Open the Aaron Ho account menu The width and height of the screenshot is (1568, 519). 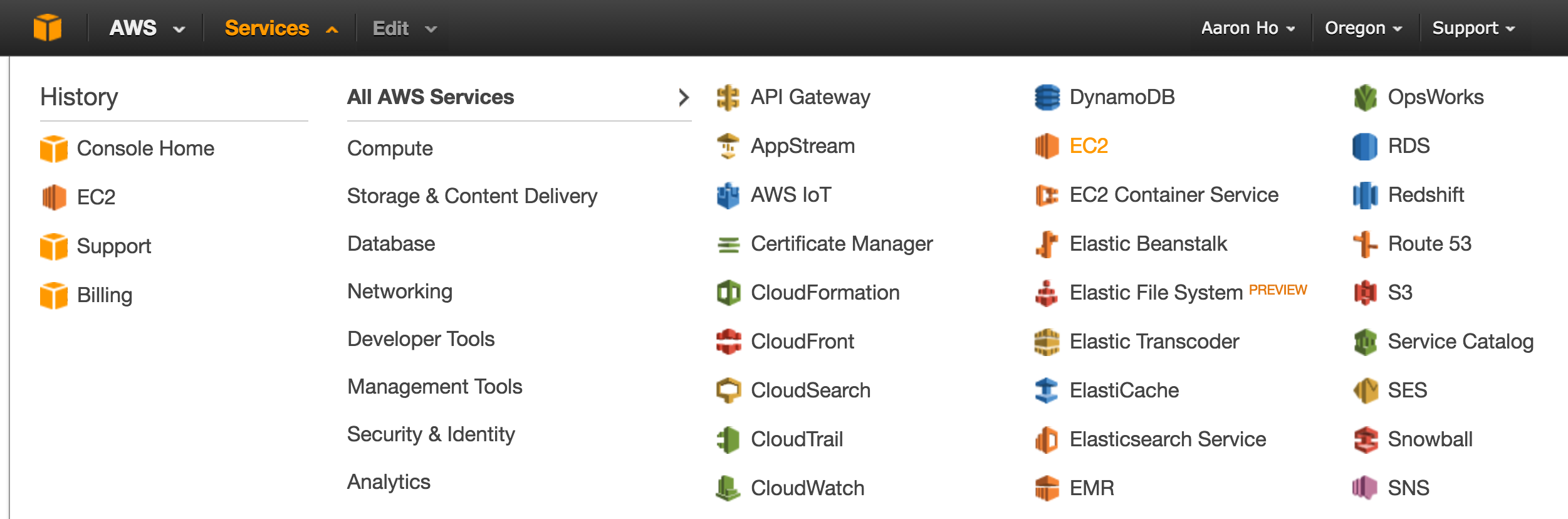point(1248,28)
